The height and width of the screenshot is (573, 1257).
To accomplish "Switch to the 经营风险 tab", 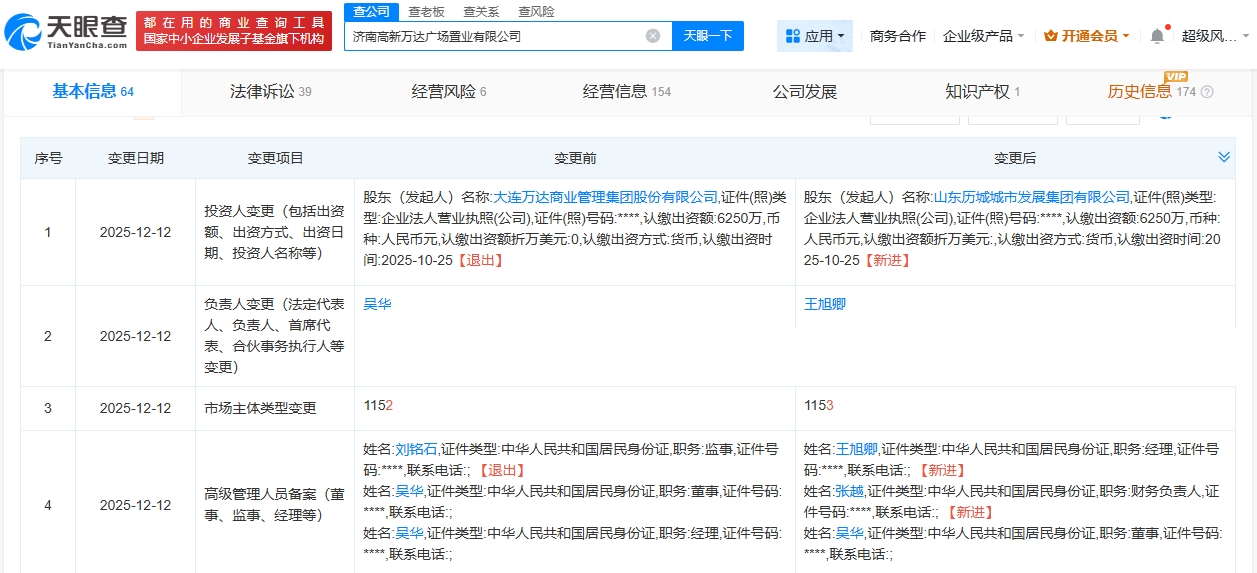I will click(449, 92).
